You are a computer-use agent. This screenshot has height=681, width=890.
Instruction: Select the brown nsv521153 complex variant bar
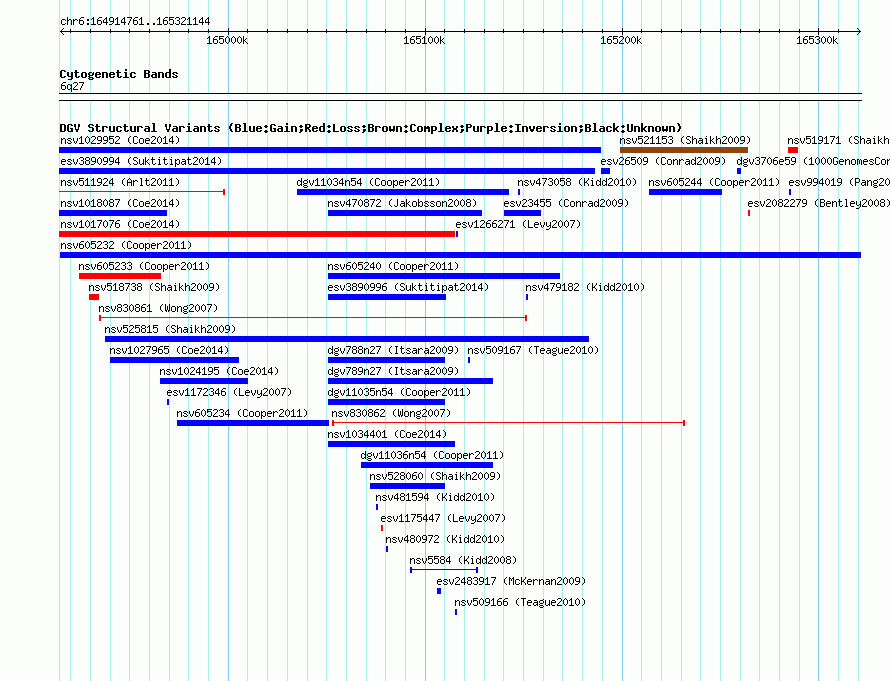(683, 150)
